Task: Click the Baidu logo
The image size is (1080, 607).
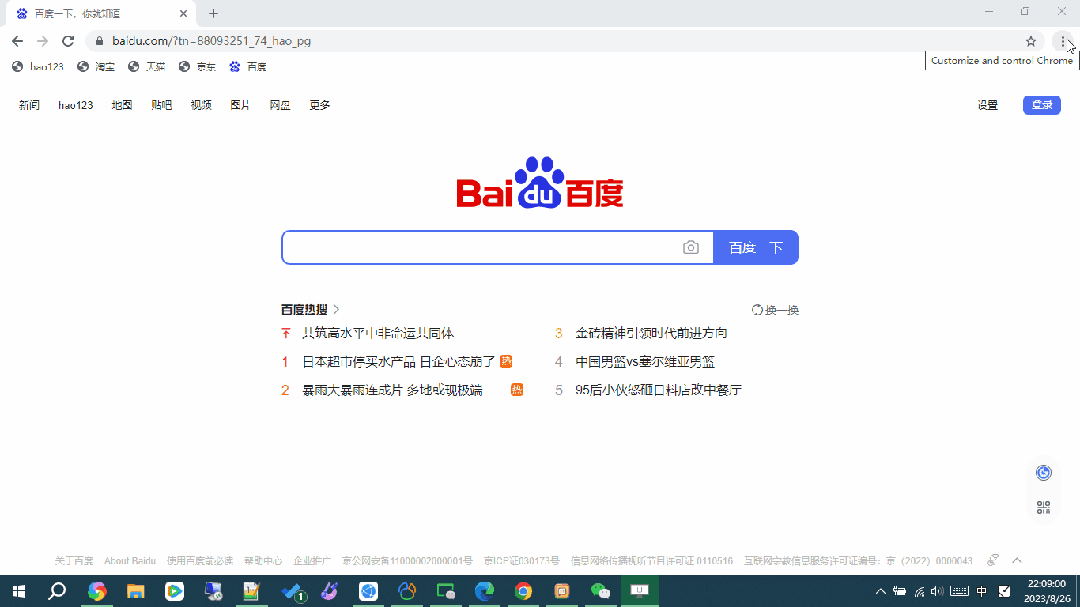Action: point(540,183)
